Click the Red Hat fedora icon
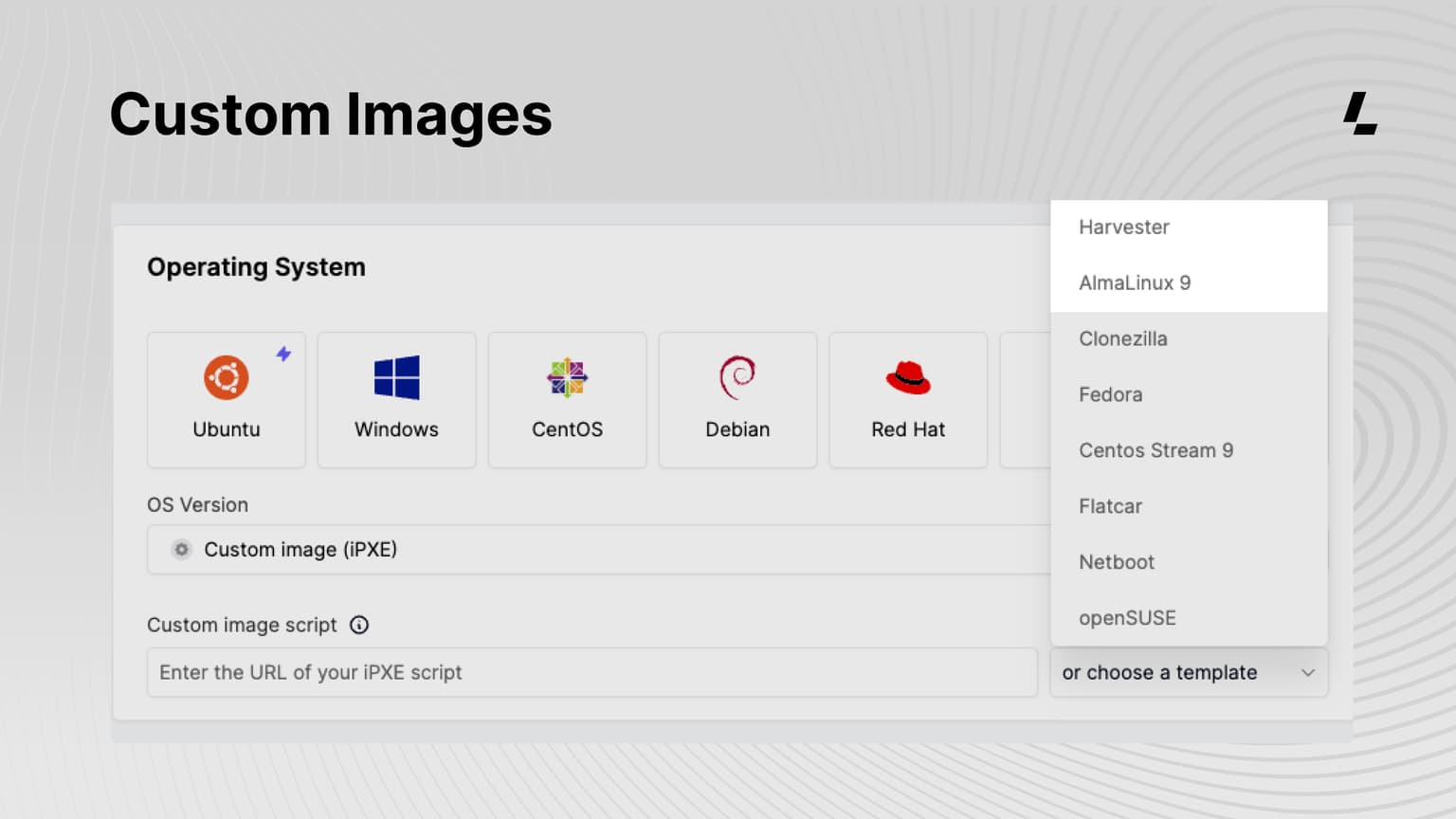The height and width of the screenshot is (819, 1456). [x=908, y=376]
